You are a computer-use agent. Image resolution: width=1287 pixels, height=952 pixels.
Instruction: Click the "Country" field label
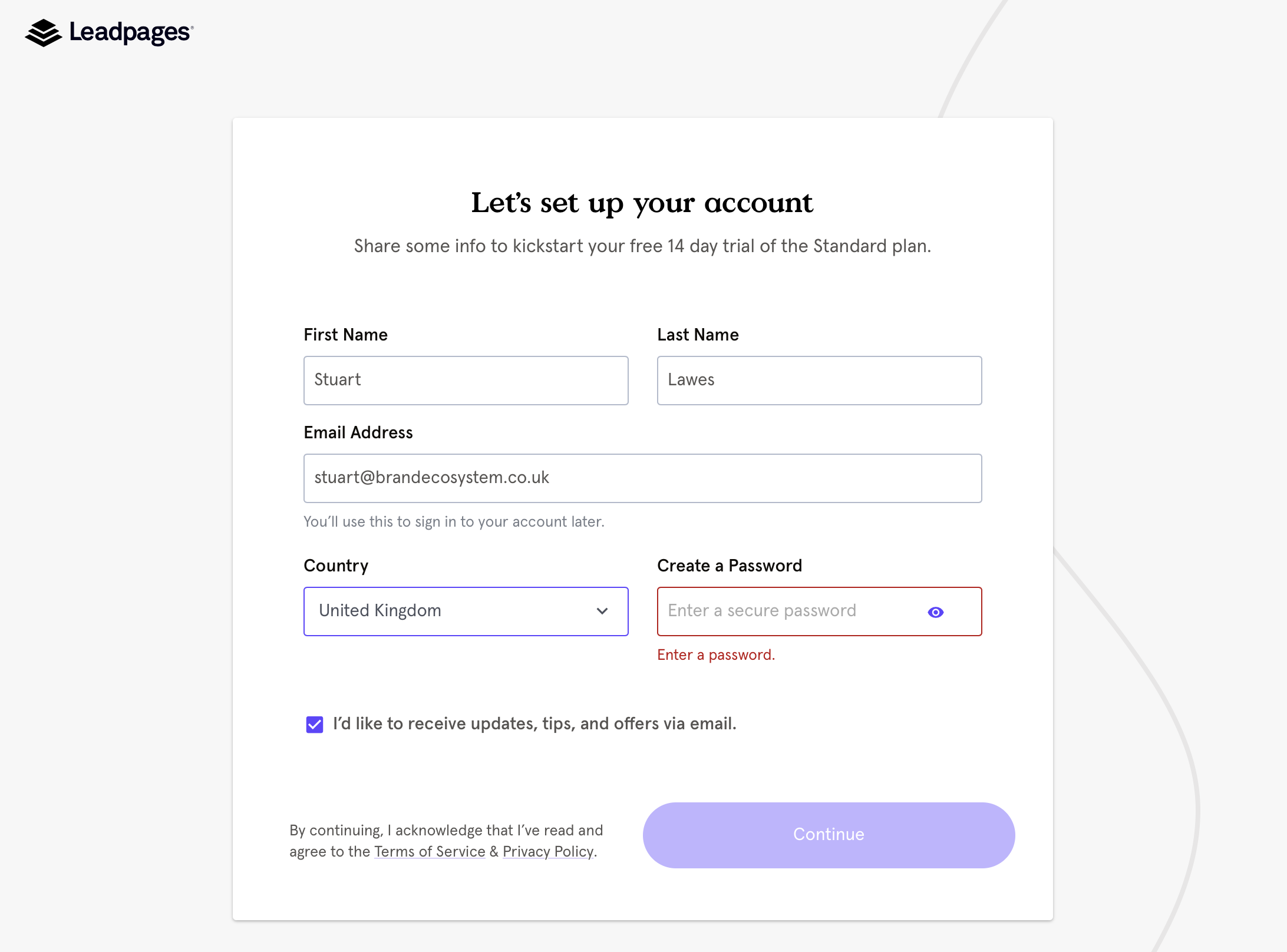tap(336, 566)
